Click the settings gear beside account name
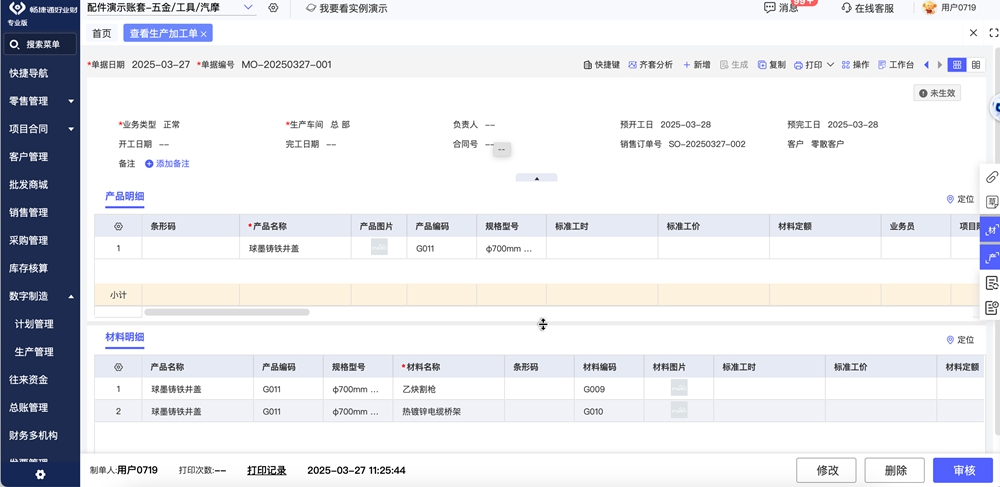The height and width of the screenshot is (487, 1000). pos(273,8)
